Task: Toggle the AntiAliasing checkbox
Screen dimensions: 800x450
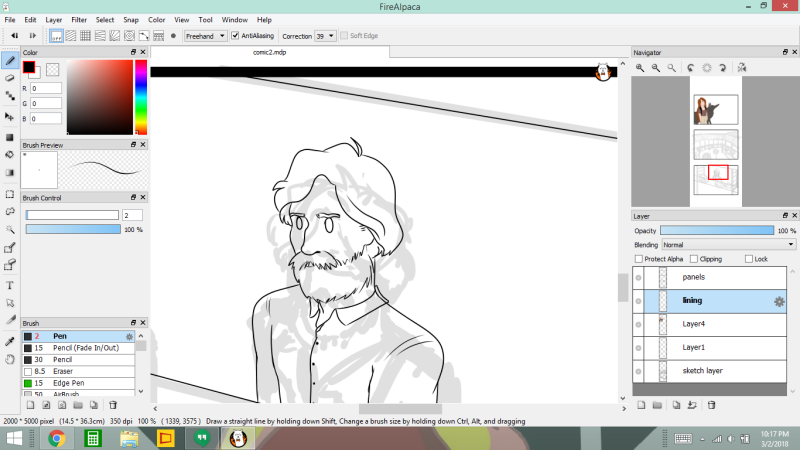Action: click(235, 35)
